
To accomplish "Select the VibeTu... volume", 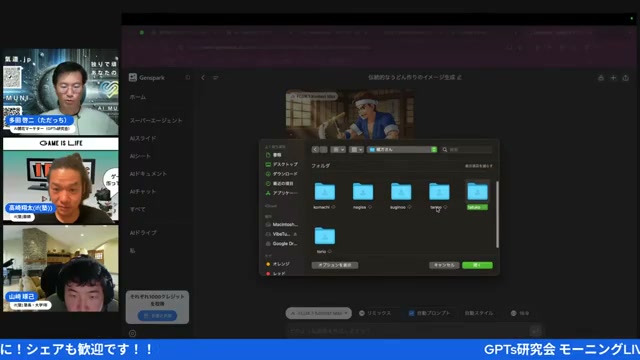I will tap(278, 234).
